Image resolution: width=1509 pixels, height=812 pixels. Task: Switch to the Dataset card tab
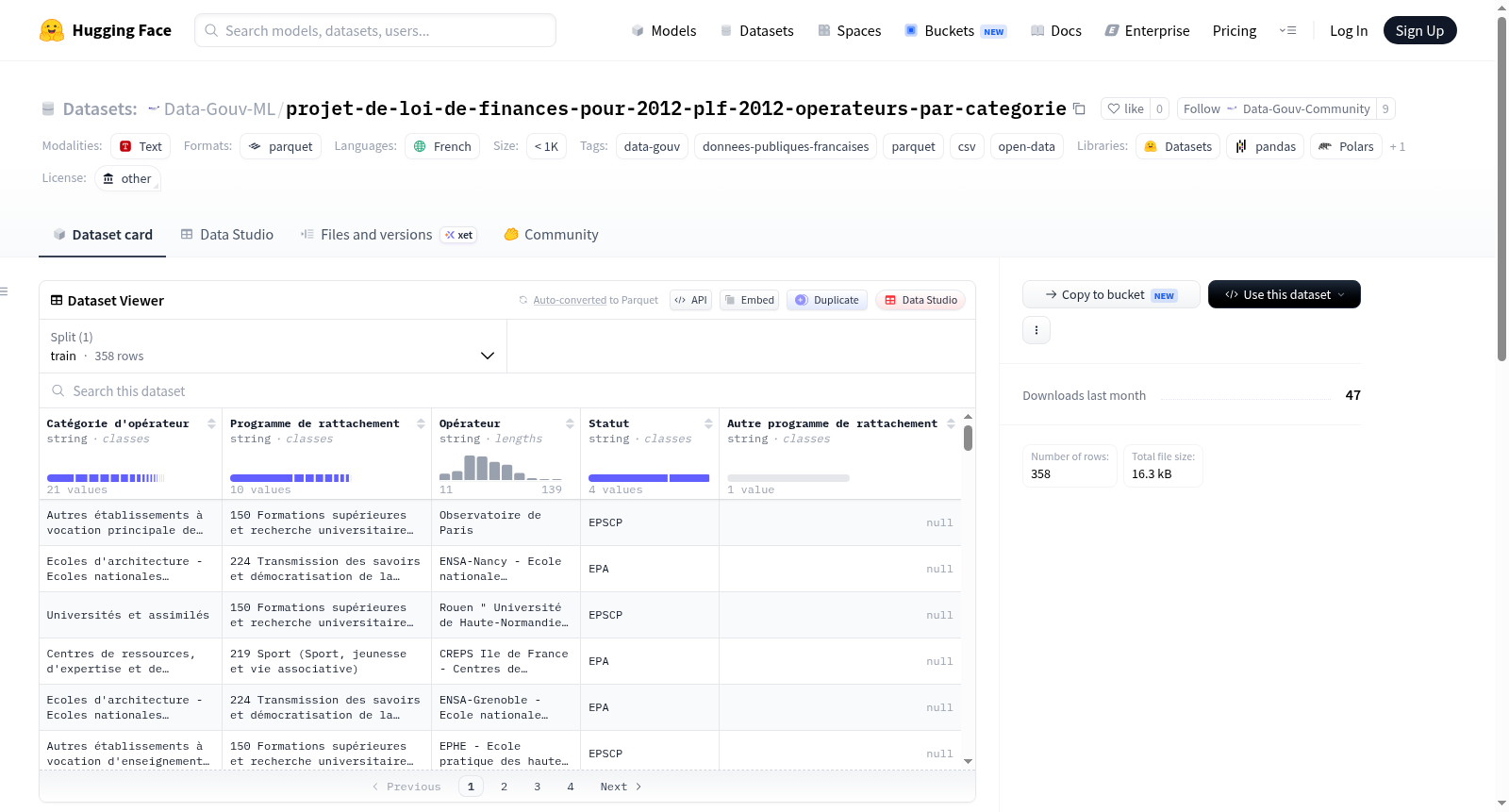click(102, 235)
